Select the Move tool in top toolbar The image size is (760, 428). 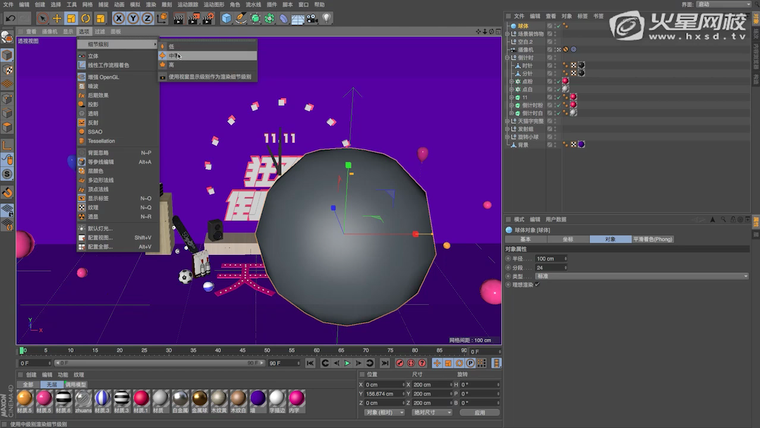click(x=56, y=18)
